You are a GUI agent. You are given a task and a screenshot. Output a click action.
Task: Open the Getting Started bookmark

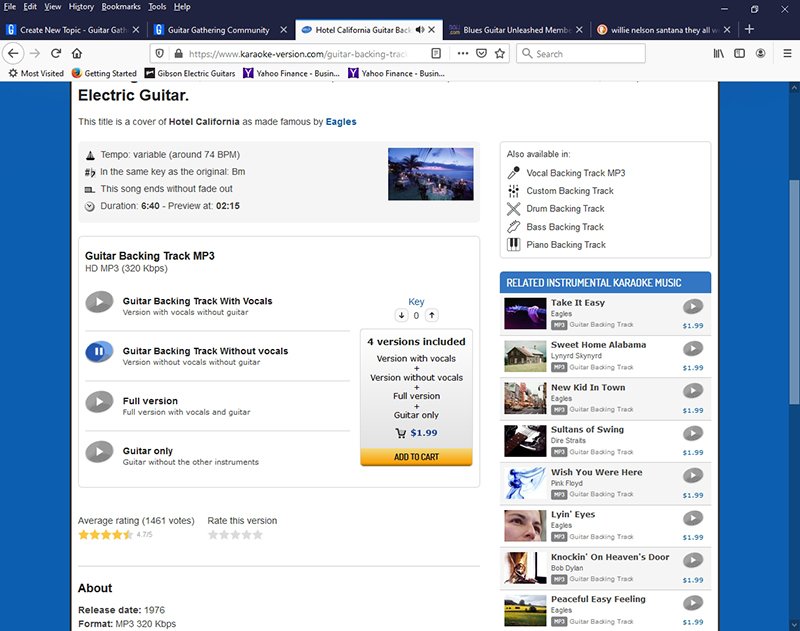point(104,73)
